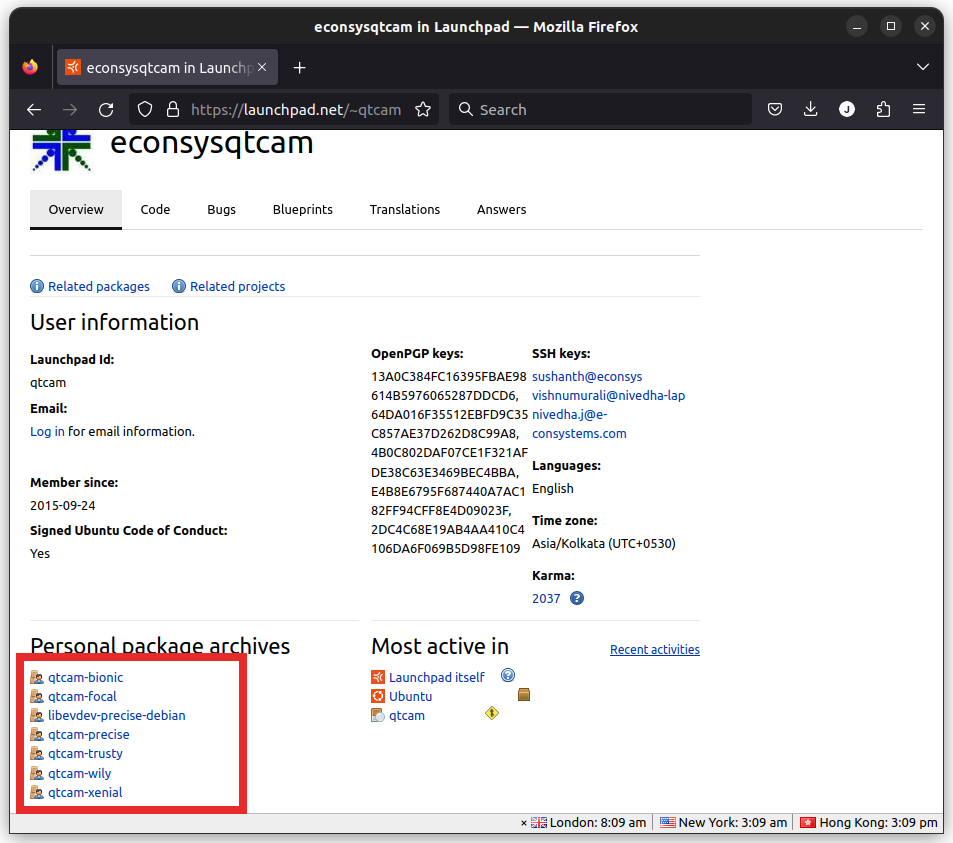The height and width of the screenshot is (843, 953).
Task: Click the Firefox logo icon in tab bar
Action: pyautogui.click(x=30, y=67)
